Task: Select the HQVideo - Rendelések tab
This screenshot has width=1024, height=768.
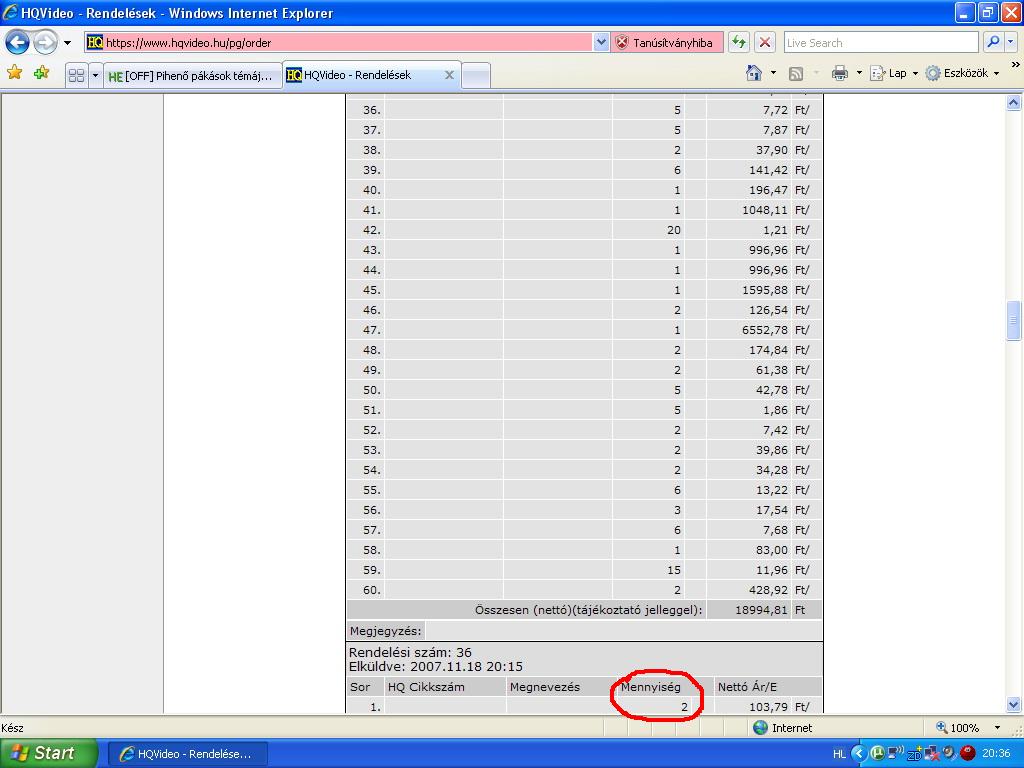Action: click(366, 75)
